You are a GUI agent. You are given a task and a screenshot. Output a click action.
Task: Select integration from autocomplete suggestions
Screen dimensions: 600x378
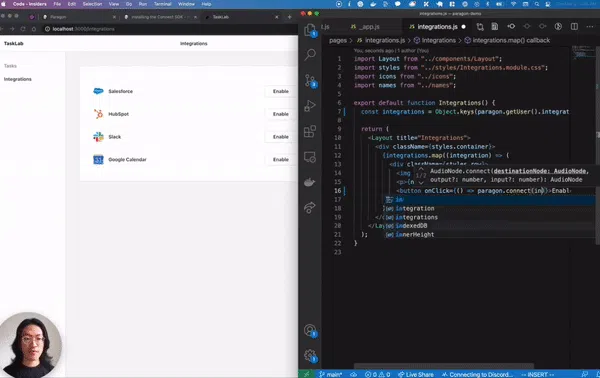(x=414, y=209)
